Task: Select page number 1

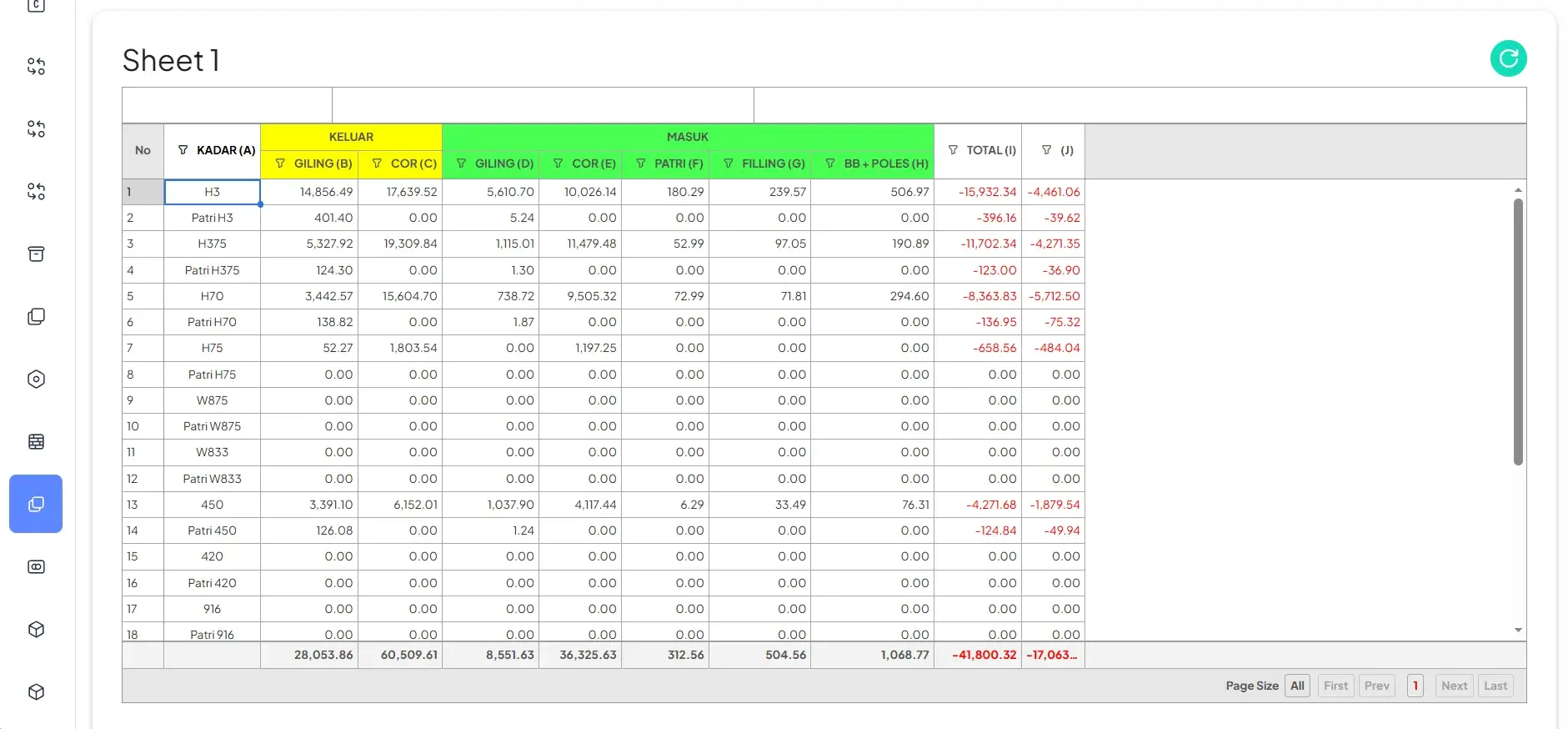Action: 1415,686
